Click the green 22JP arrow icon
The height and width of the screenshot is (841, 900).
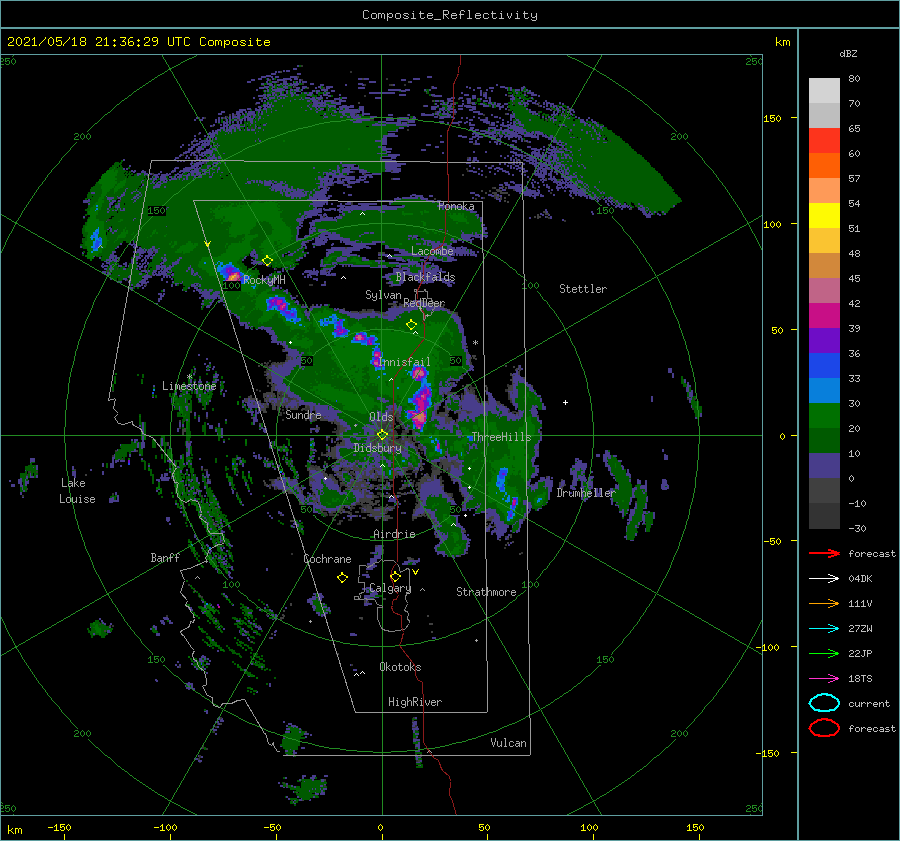(824, 653)
